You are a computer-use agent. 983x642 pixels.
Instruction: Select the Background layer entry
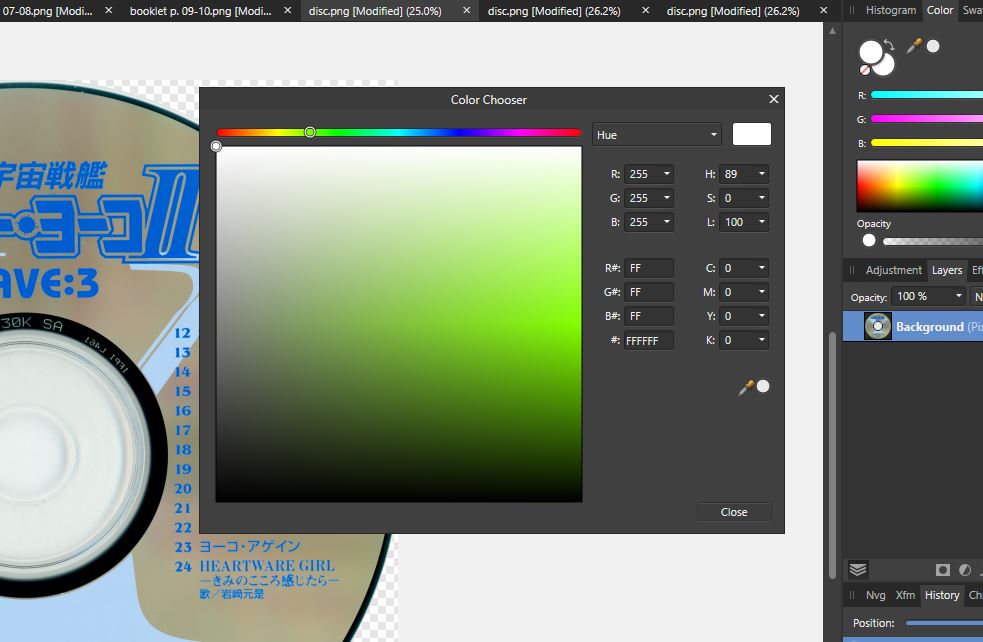coord(930,326)
